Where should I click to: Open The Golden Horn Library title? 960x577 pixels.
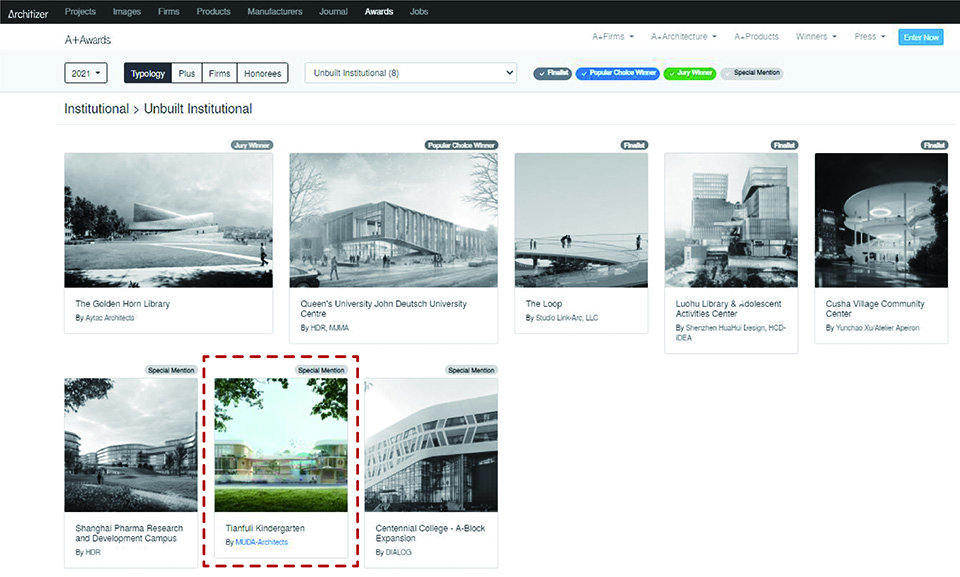122,304
